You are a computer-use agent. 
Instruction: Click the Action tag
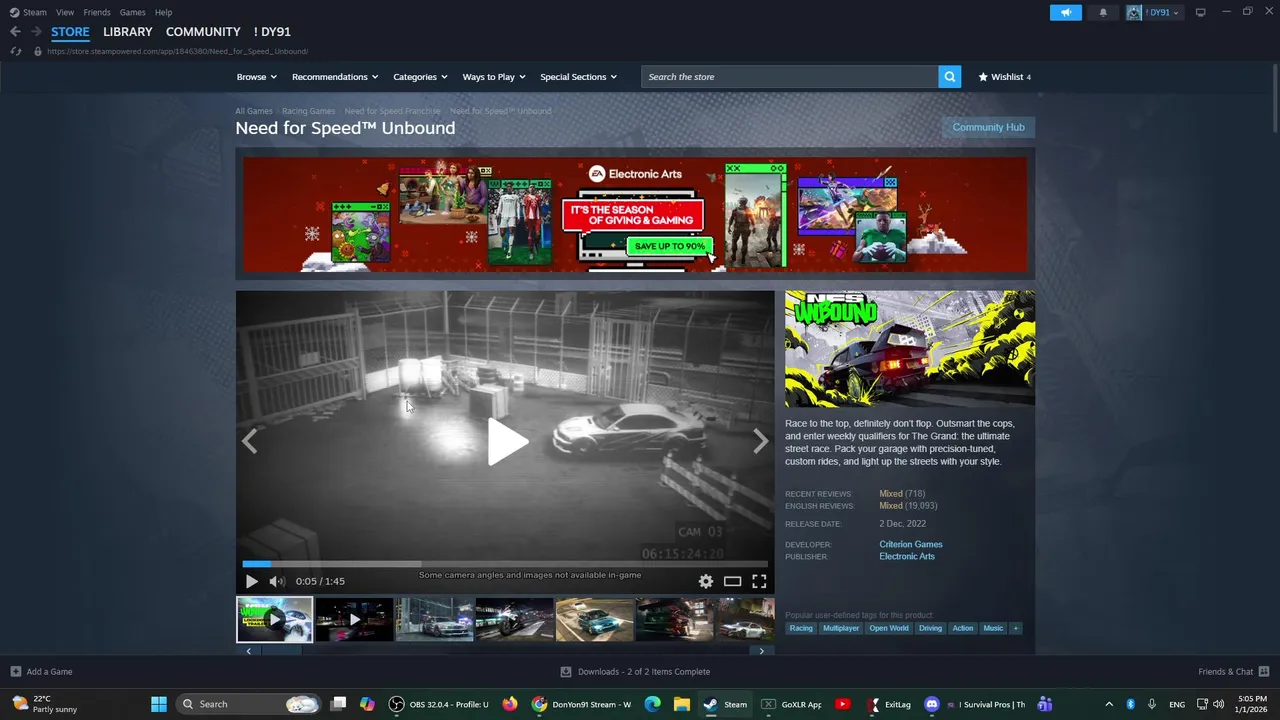click(x=963, y=628)
